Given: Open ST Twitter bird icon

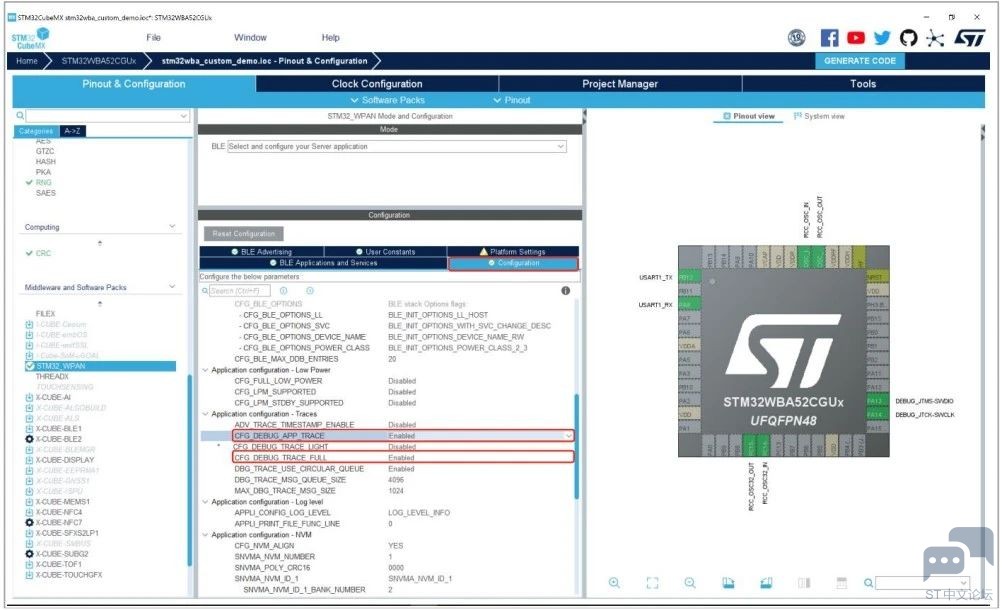Looking at the screenshot, I should pos(882,38).
